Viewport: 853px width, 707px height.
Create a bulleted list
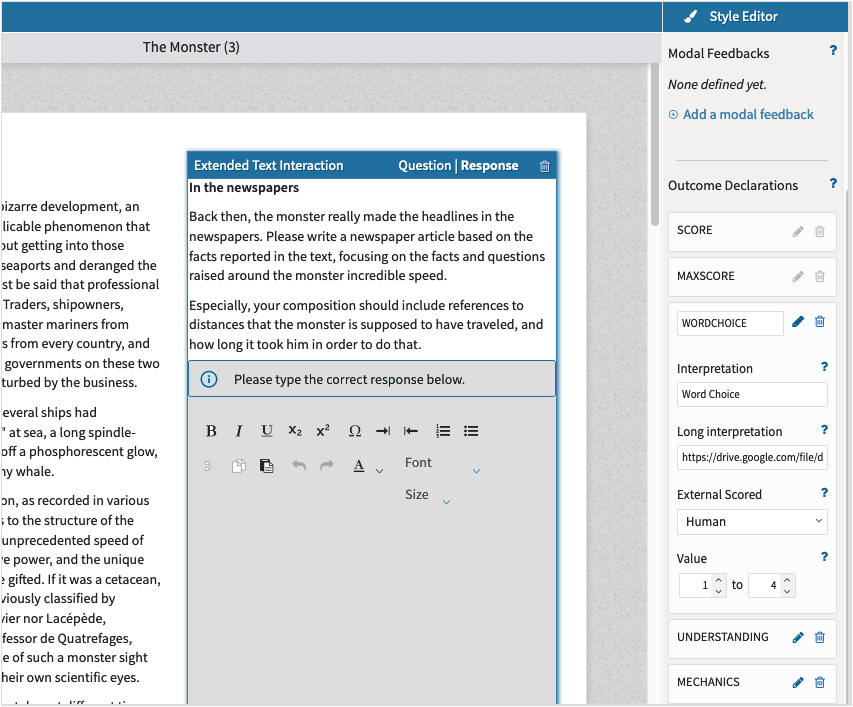470,431
